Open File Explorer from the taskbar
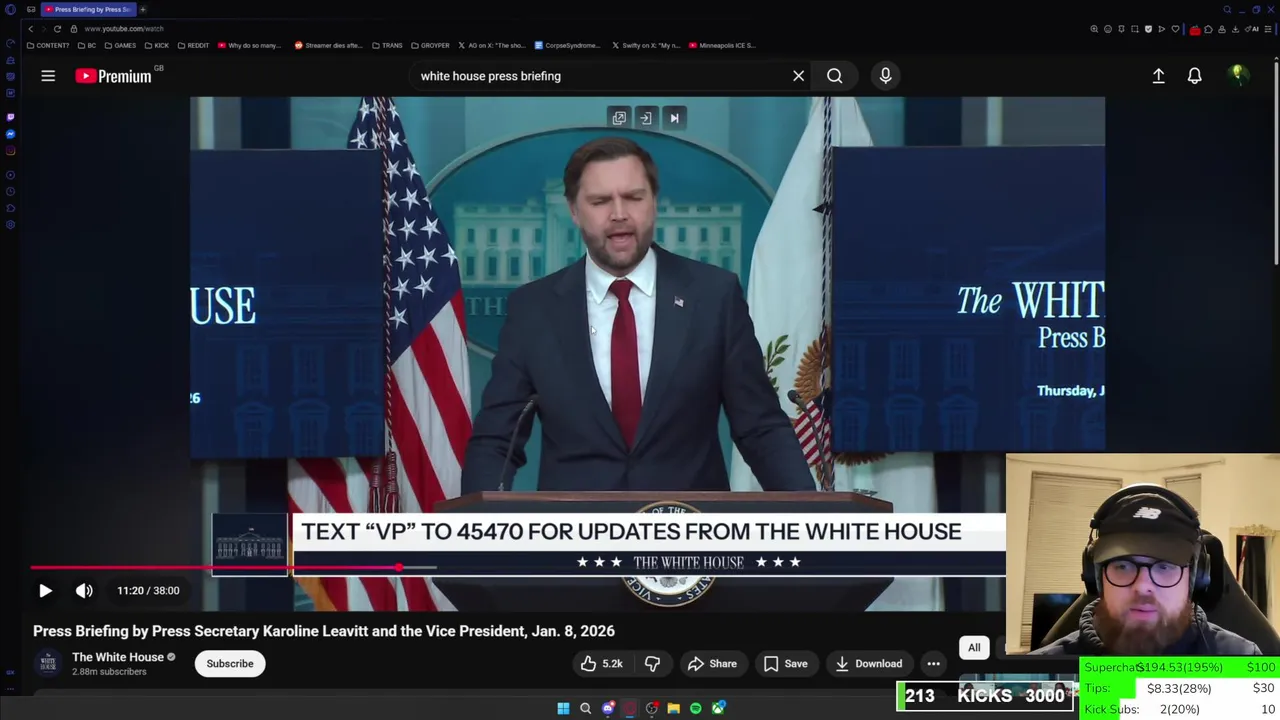The image size is (1280, 720). click(x=674, y=709)
